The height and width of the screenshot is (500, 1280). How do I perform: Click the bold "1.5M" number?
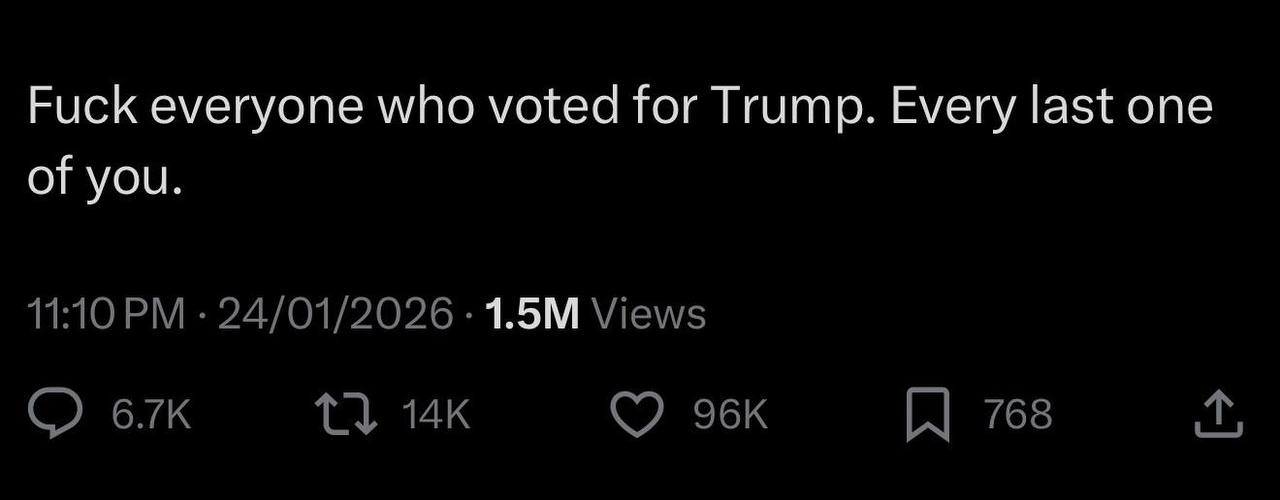[x=531, y=315]
